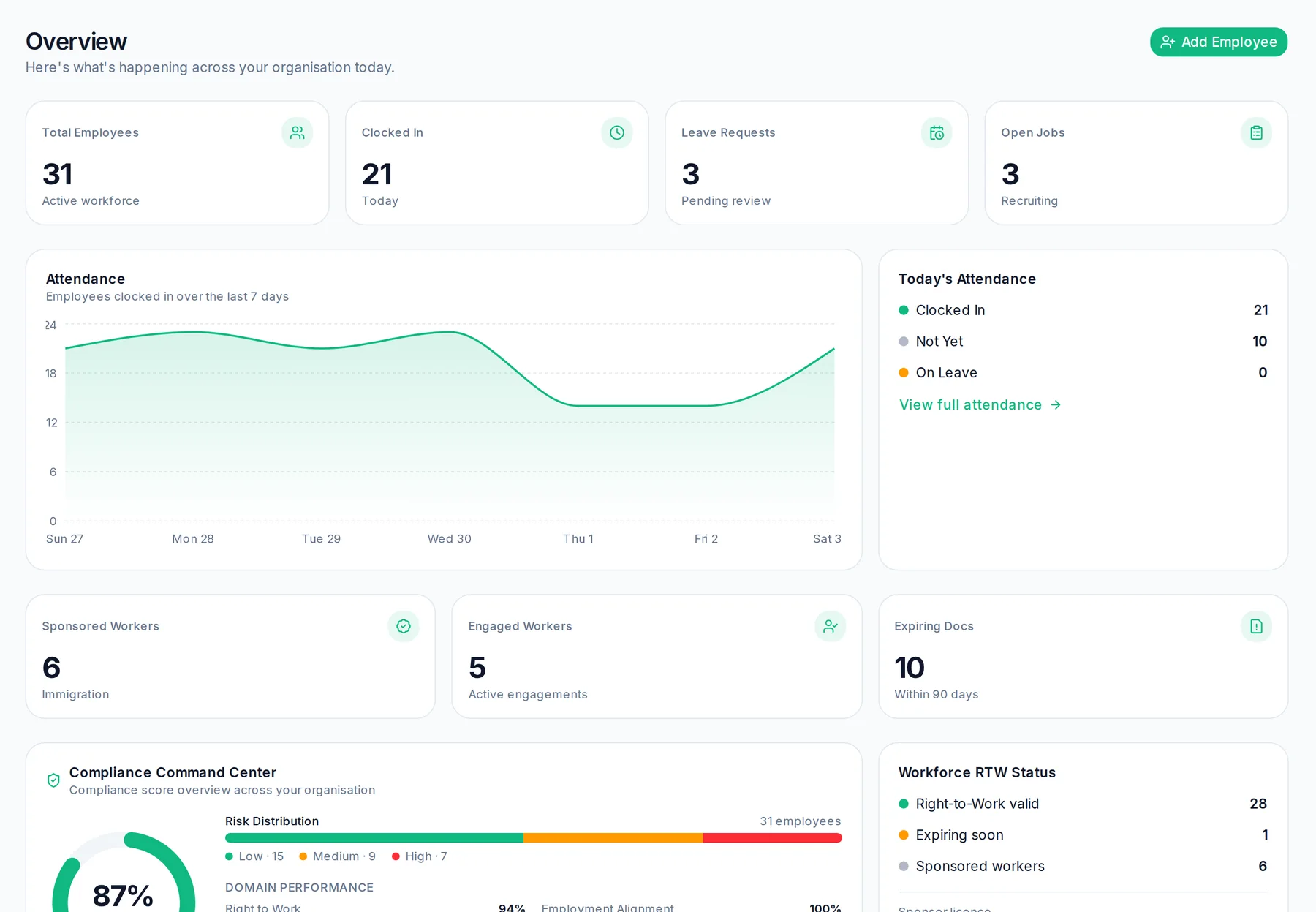
Task: Click the Workforce RTW Status heading
Action: click(x=977, y=773)
